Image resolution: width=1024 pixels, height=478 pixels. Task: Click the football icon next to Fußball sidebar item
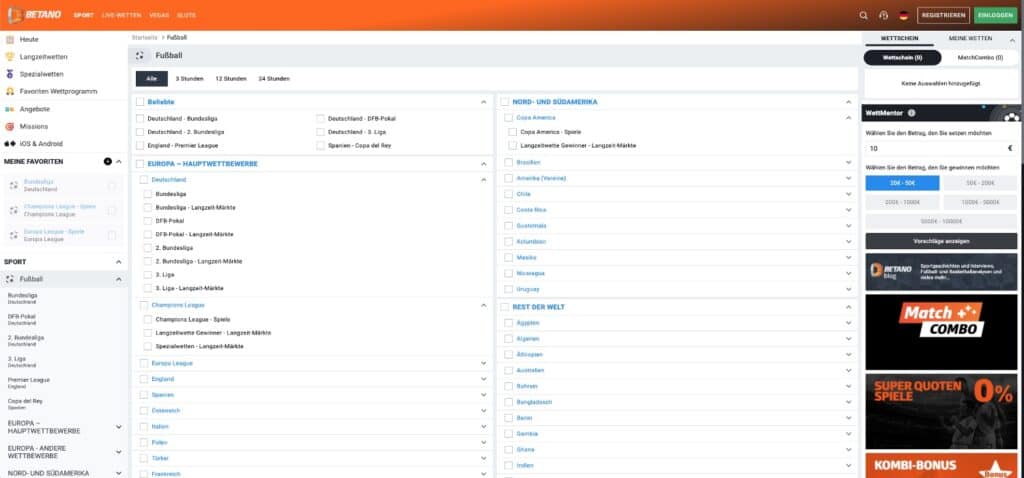pyautogui.click(x=10, y=279)
